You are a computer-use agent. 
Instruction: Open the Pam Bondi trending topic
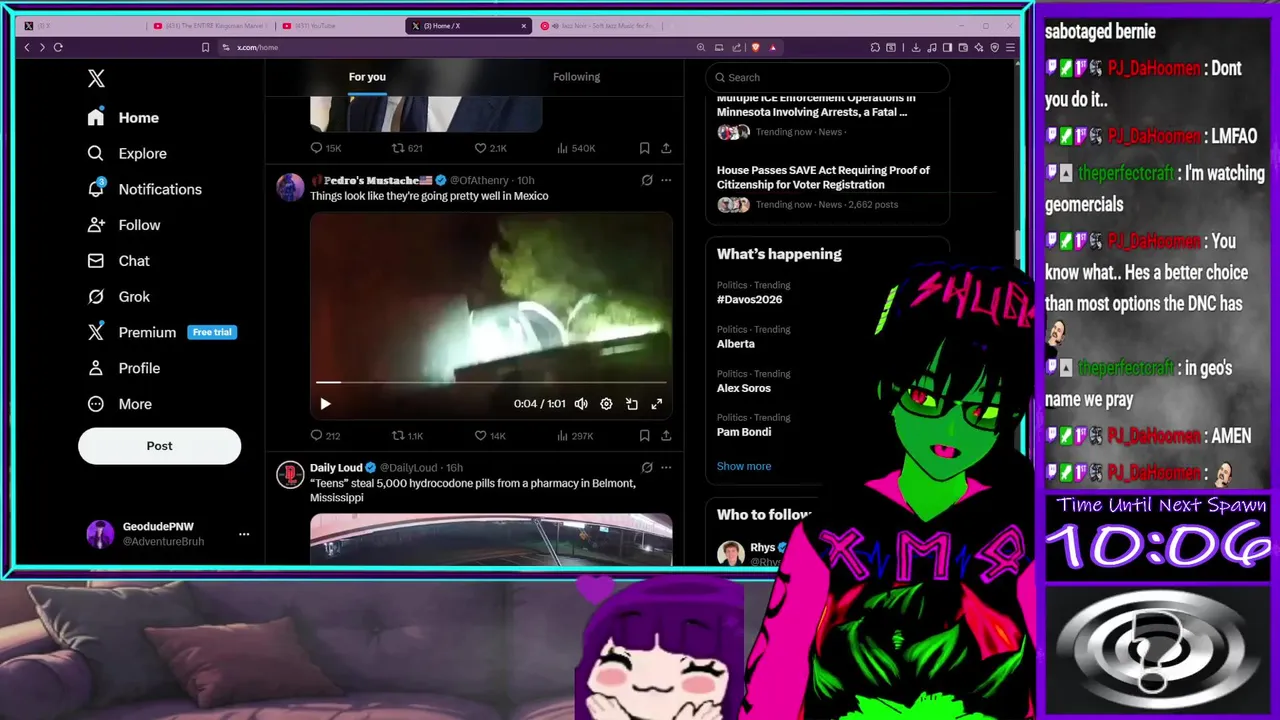coord(744,432)
